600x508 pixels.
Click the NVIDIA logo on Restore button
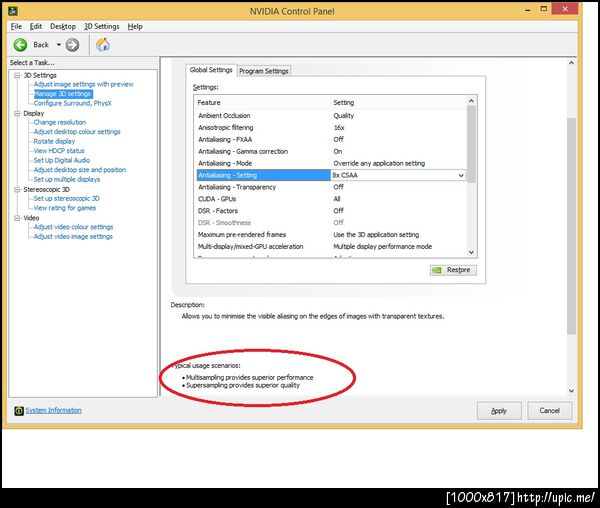437,270
